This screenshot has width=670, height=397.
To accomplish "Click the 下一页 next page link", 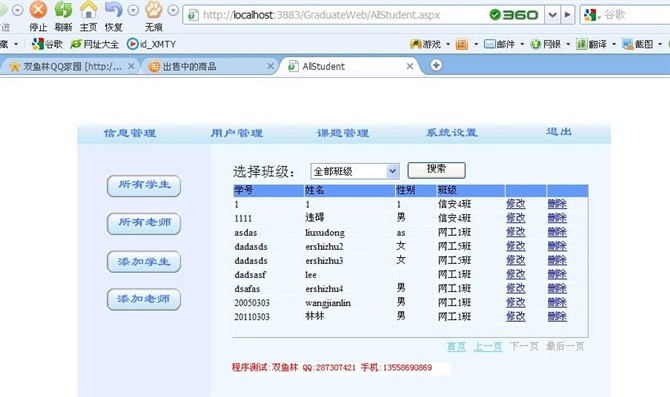I will 524,346.
